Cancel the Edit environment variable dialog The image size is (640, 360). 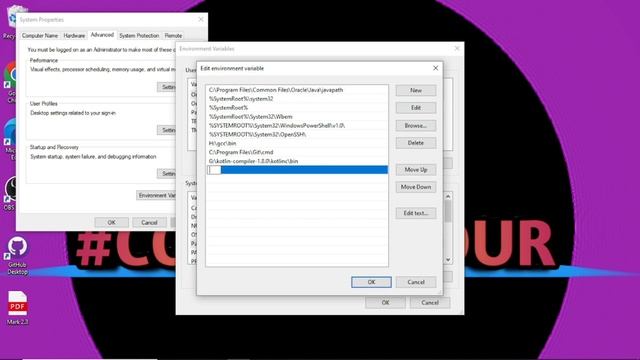tap(416, 282)
